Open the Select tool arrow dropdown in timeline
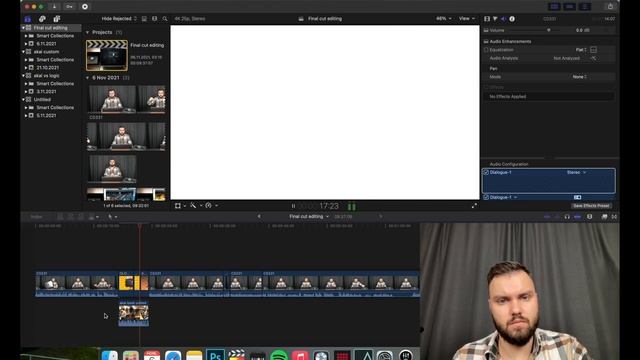 point(113,217)
